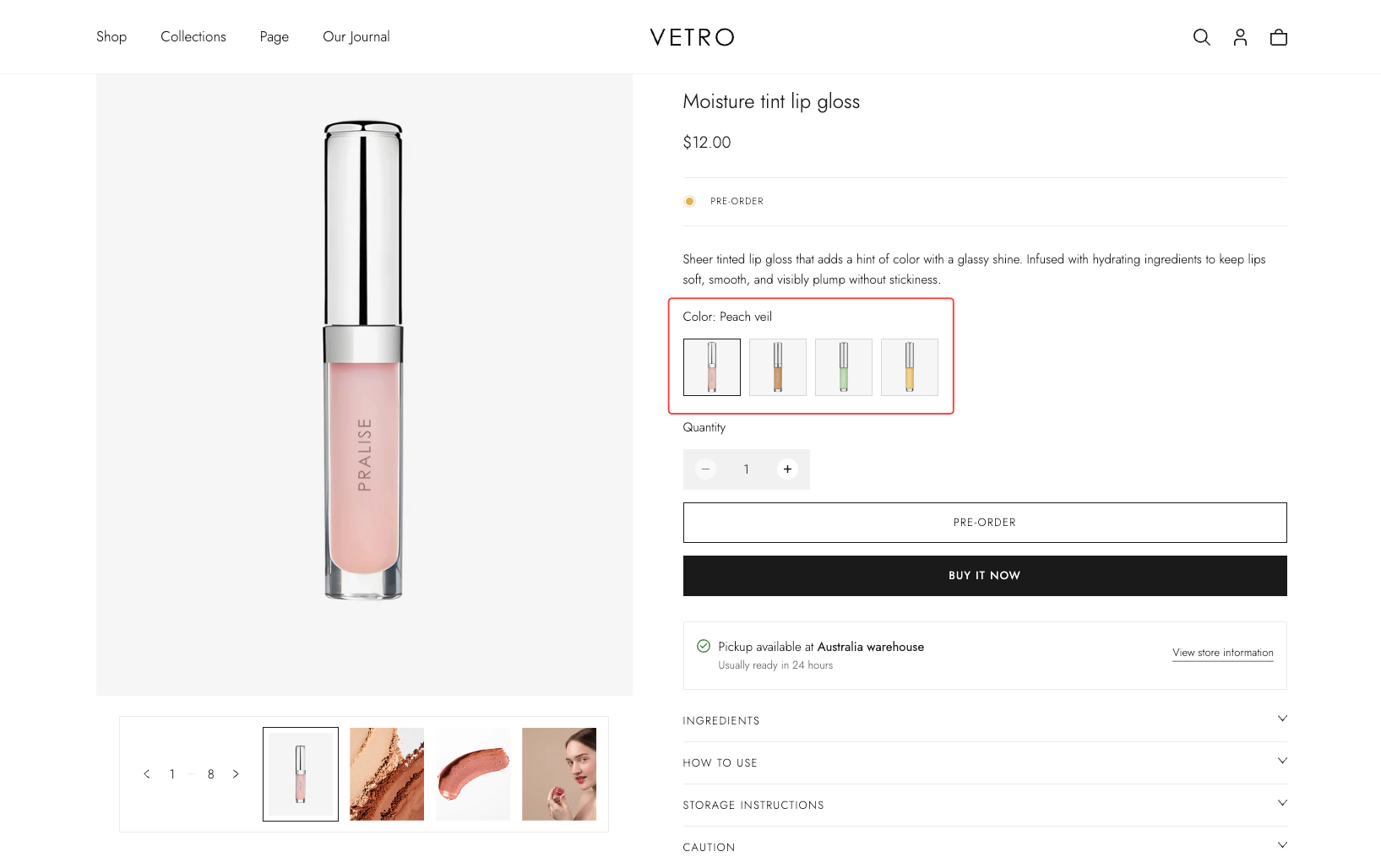Expand the Storage Instructions section

984,805
